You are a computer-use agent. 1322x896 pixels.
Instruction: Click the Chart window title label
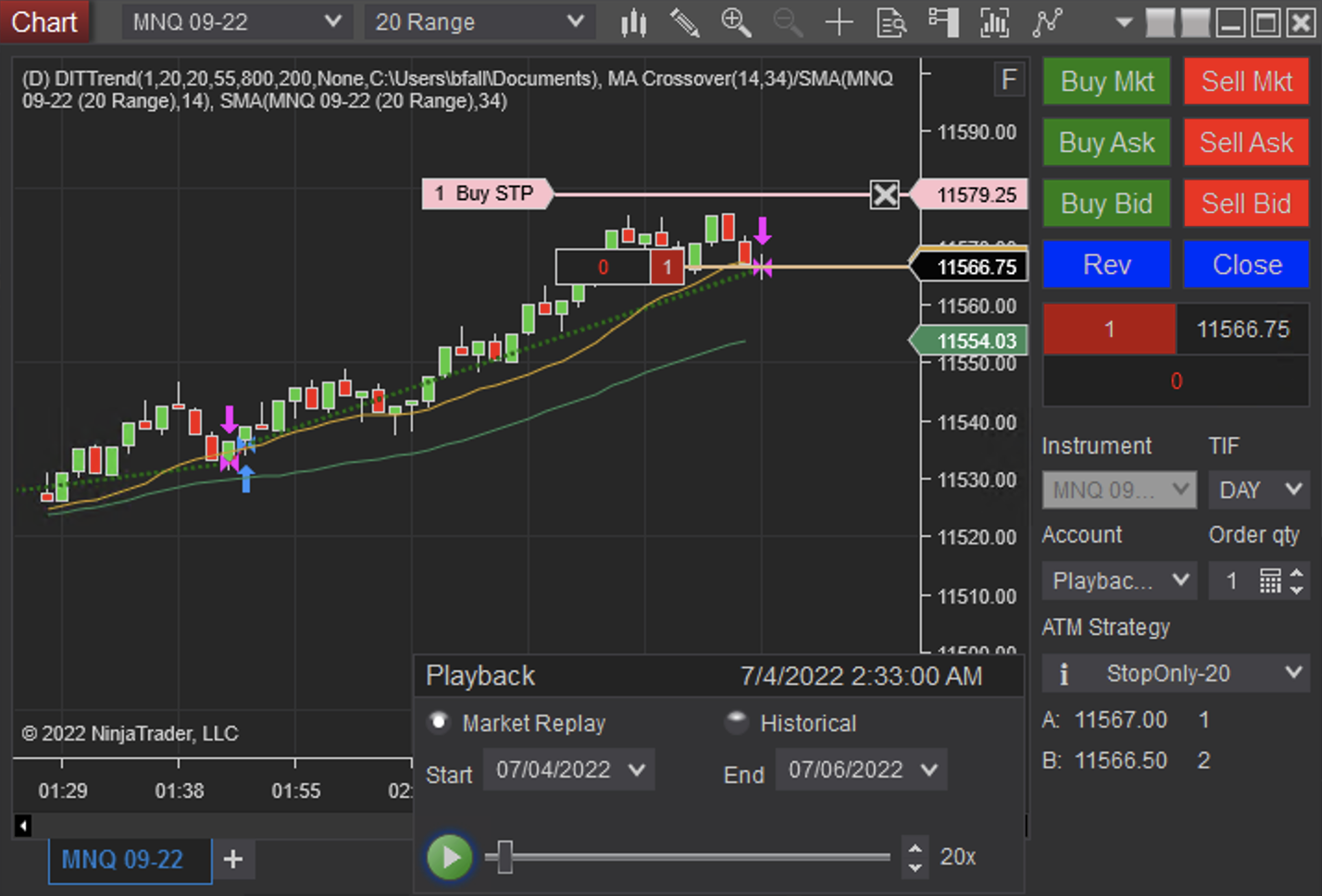click(44, 22)
